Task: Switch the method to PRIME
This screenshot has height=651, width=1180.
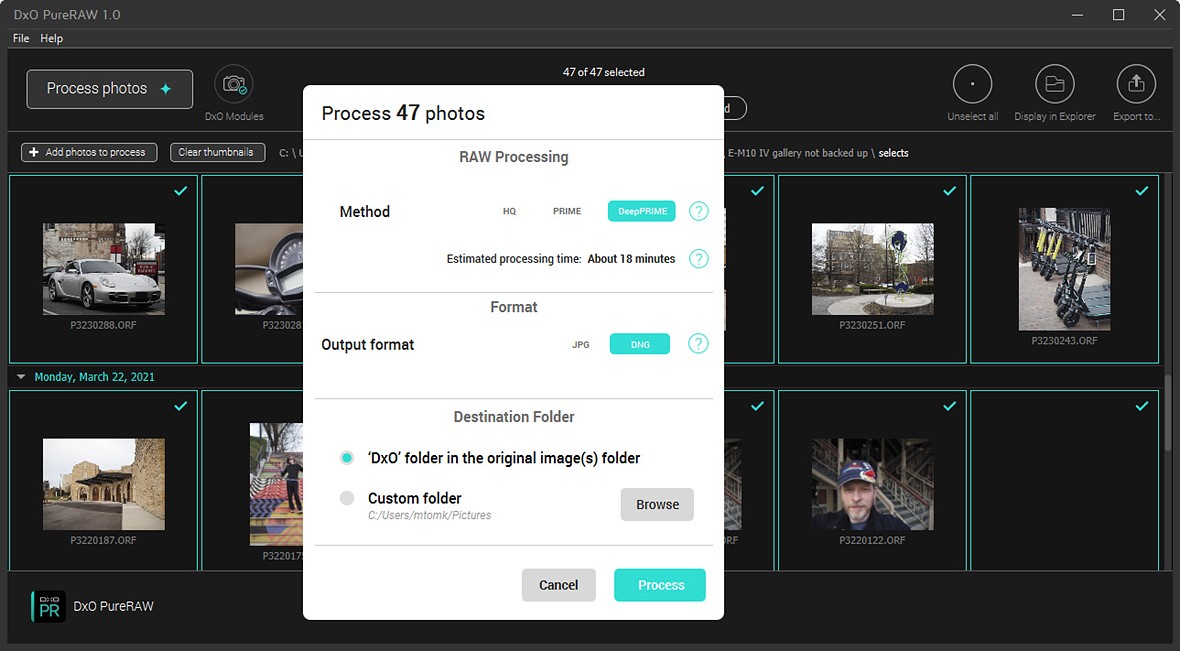Action: (x=567, y=211)
